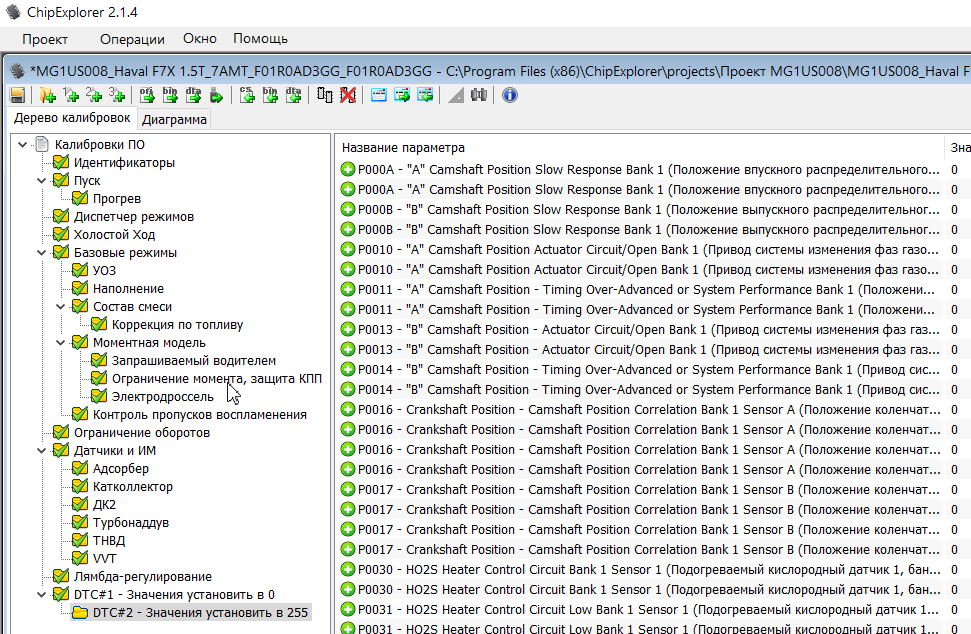Click the USB write toolbar icon
The height and width of the screenshot is (634, 971).
tap(217, 95)
